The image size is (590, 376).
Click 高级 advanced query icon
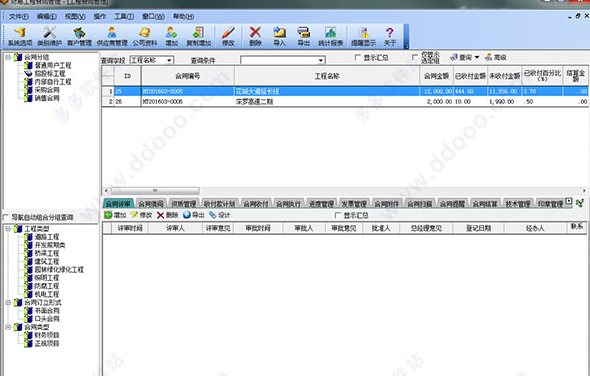496,57
